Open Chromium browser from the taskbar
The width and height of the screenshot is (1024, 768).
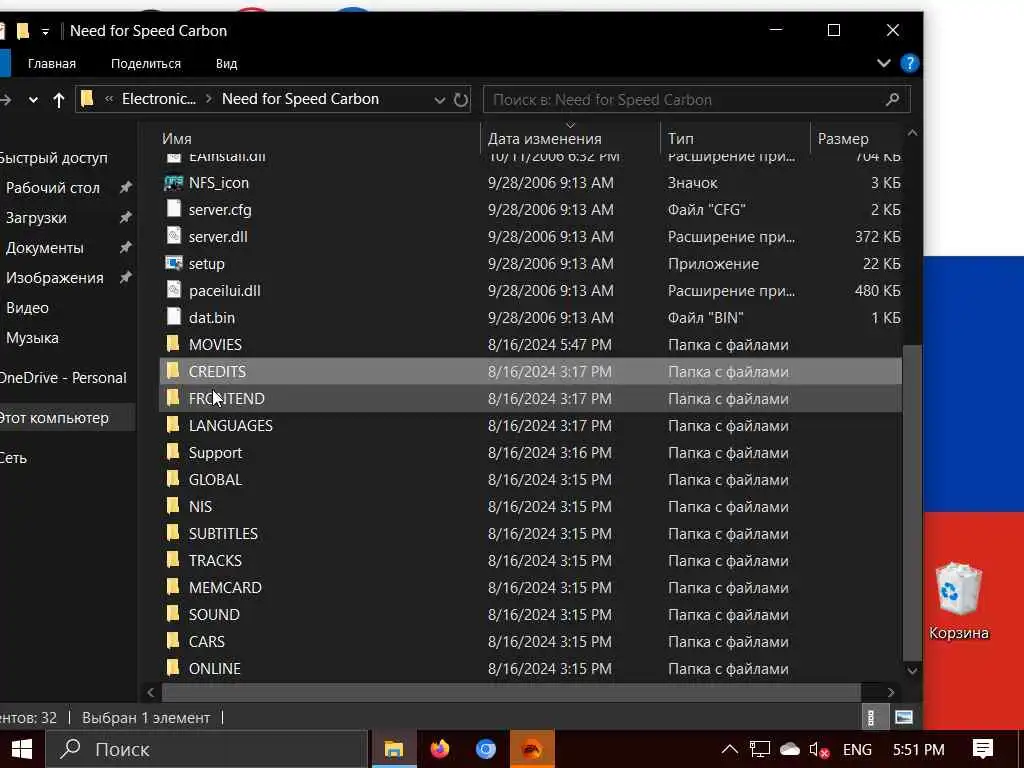(486, 749)
